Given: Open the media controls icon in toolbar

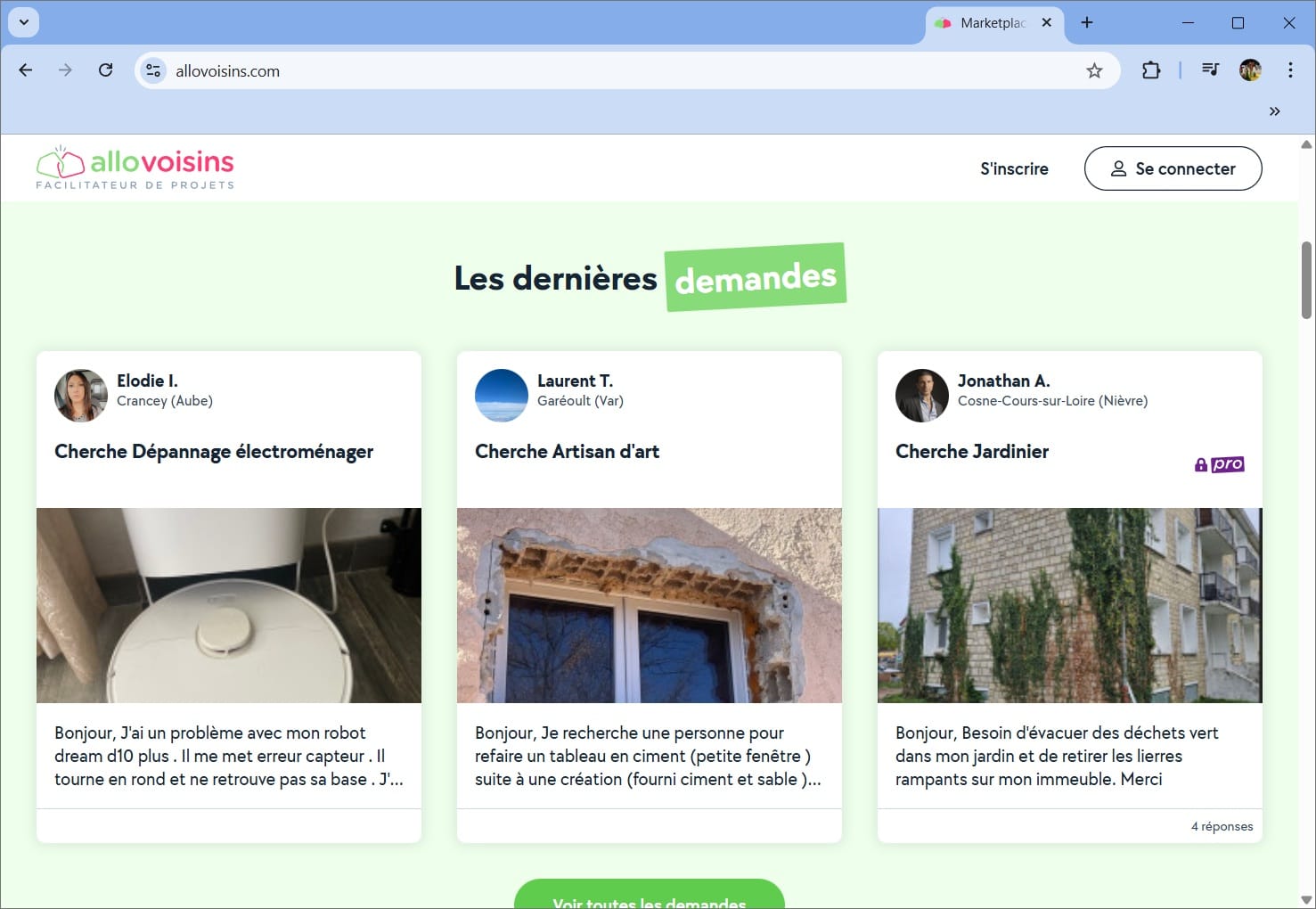Looking at the screenshot, I should (x=1210, y=70).
